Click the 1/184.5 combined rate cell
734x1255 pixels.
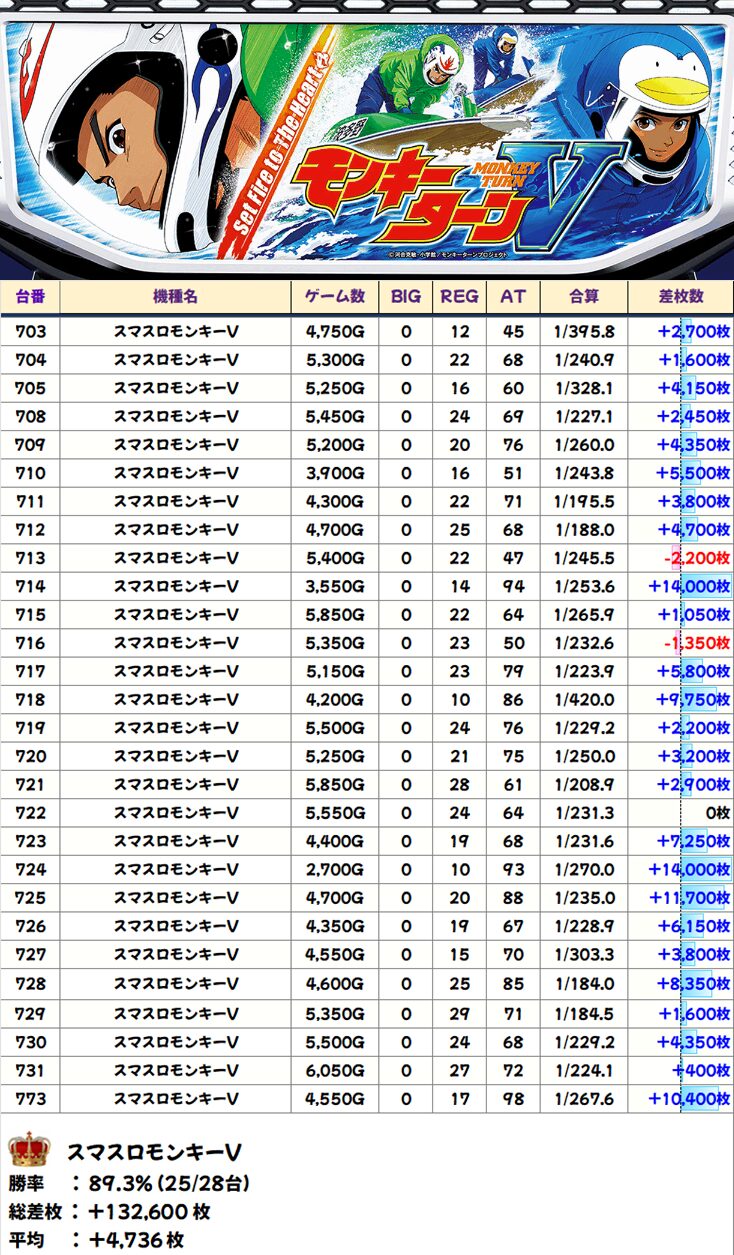click(583, 1014)
